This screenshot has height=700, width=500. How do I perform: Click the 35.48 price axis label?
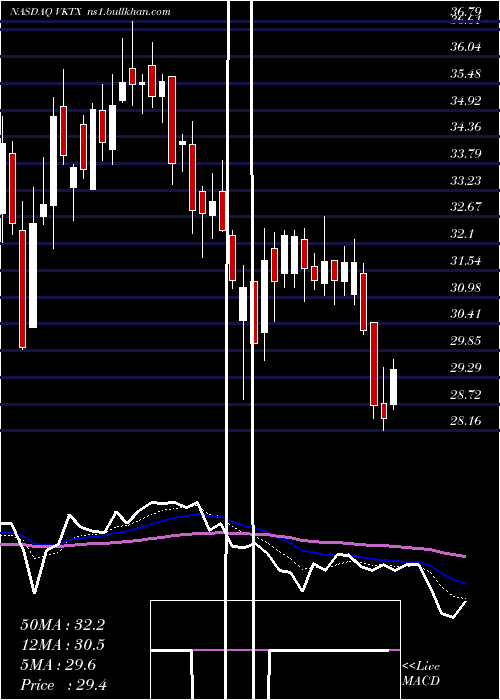pos(466,73)
